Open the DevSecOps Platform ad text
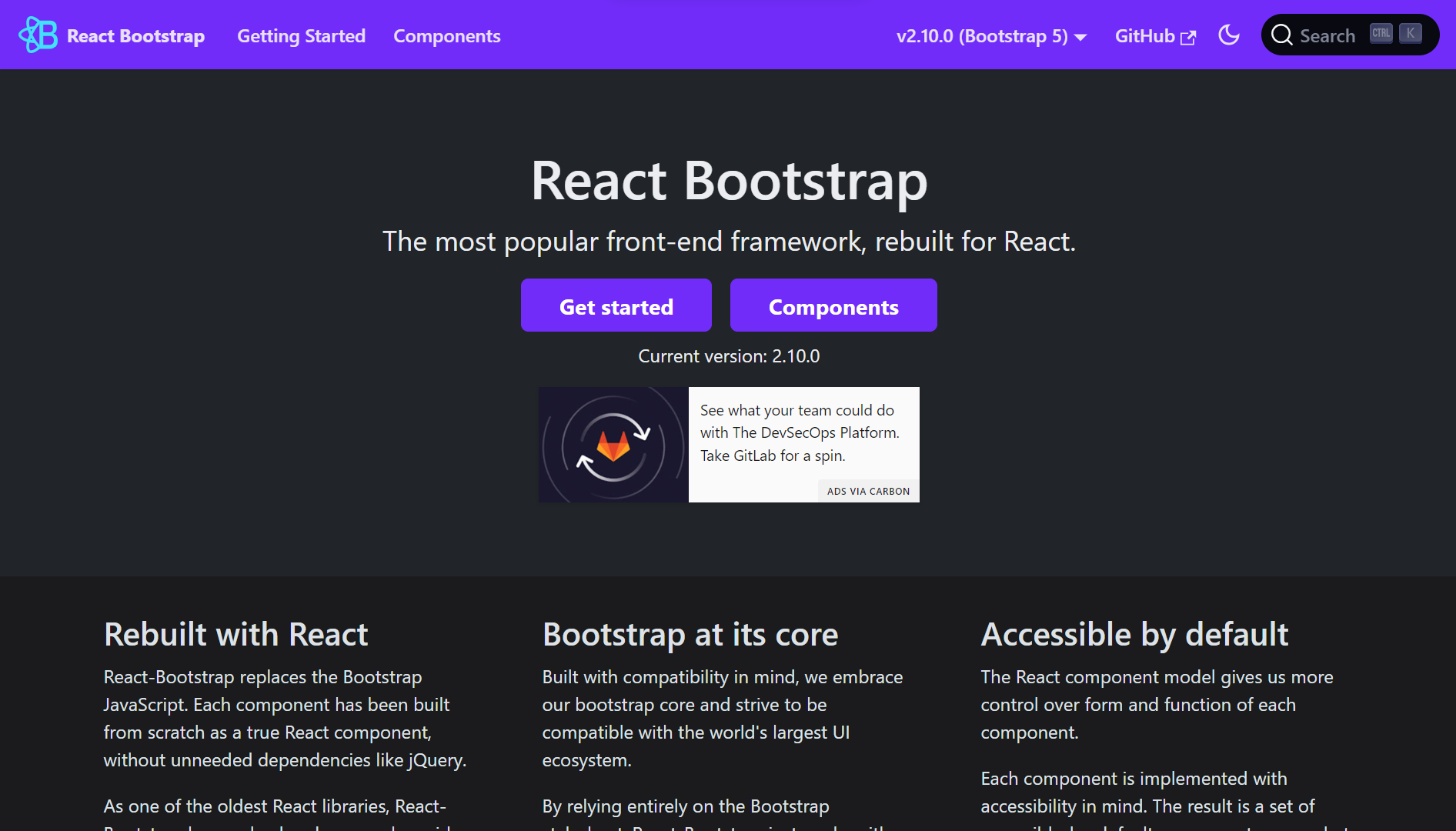Image resolution: width=1456 pixels, height=831 pixels. [x=800, y=432]
